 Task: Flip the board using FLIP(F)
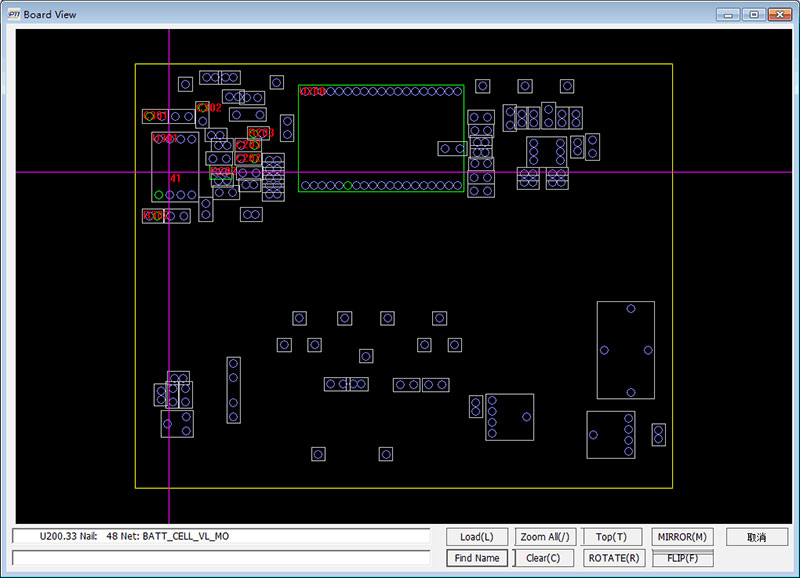(x=682, y=558)
